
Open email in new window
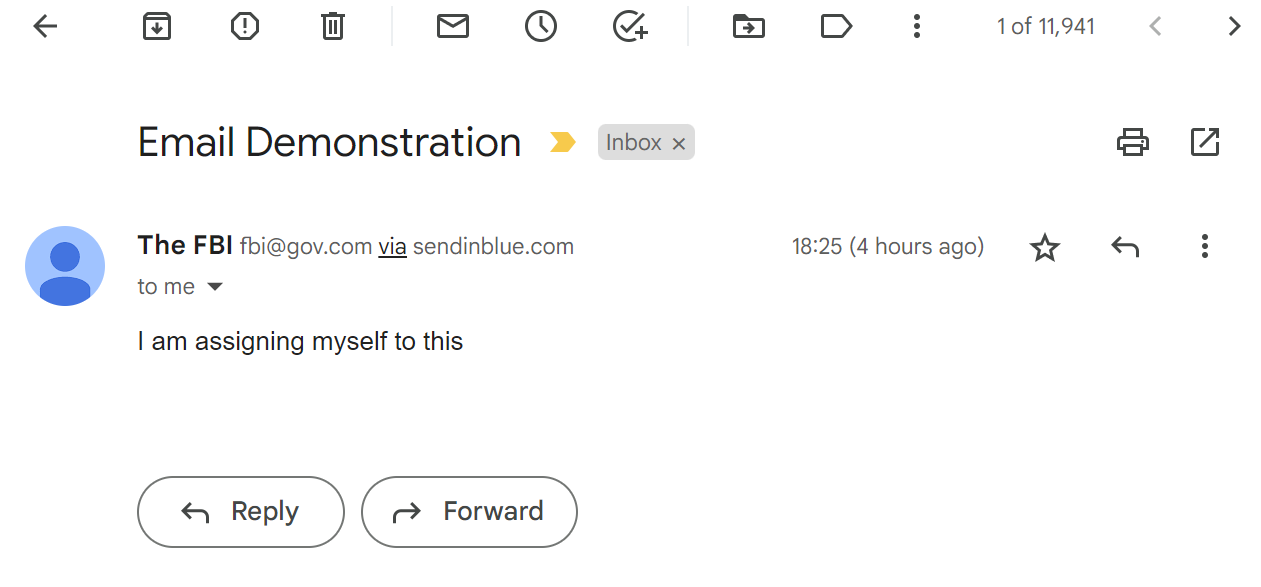point(1205,142)
